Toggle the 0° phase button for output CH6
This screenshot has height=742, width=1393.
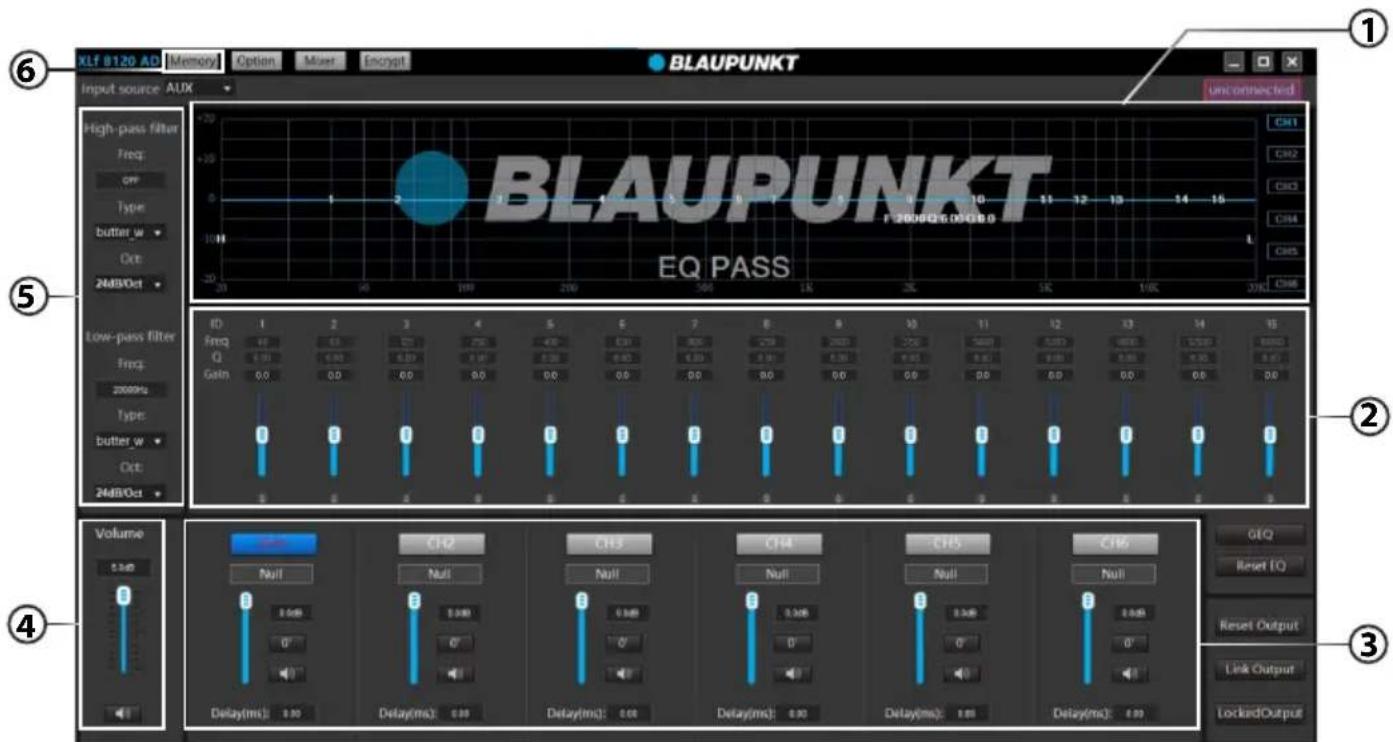point(1129,643)
